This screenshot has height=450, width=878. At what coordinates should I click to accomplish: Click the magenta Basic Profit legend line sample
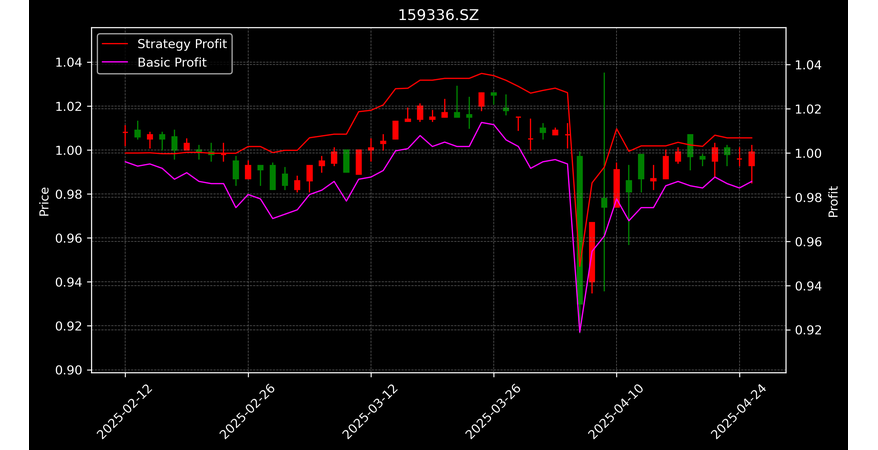(x=115, y=63)
